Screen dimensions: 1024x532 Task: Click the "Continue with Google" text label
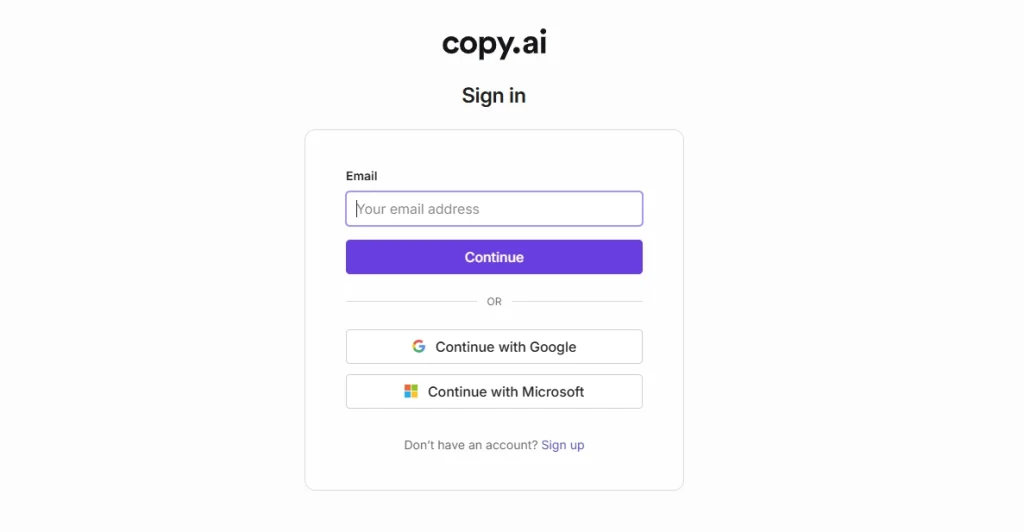506,347
